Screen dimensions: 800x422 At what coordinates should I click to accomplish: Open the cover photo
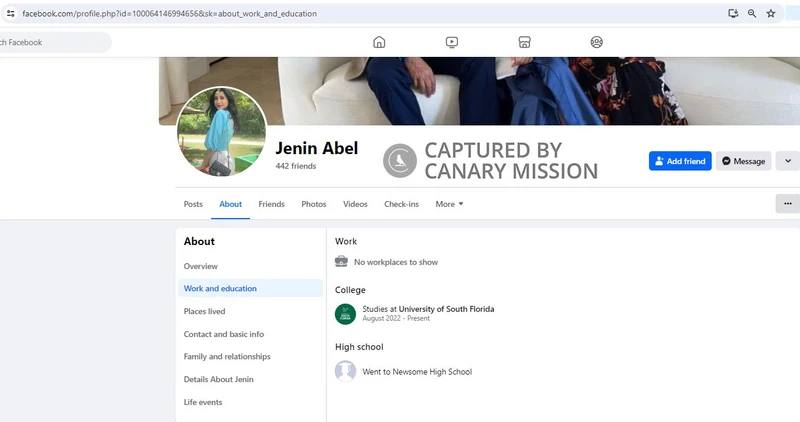point(480,91)
